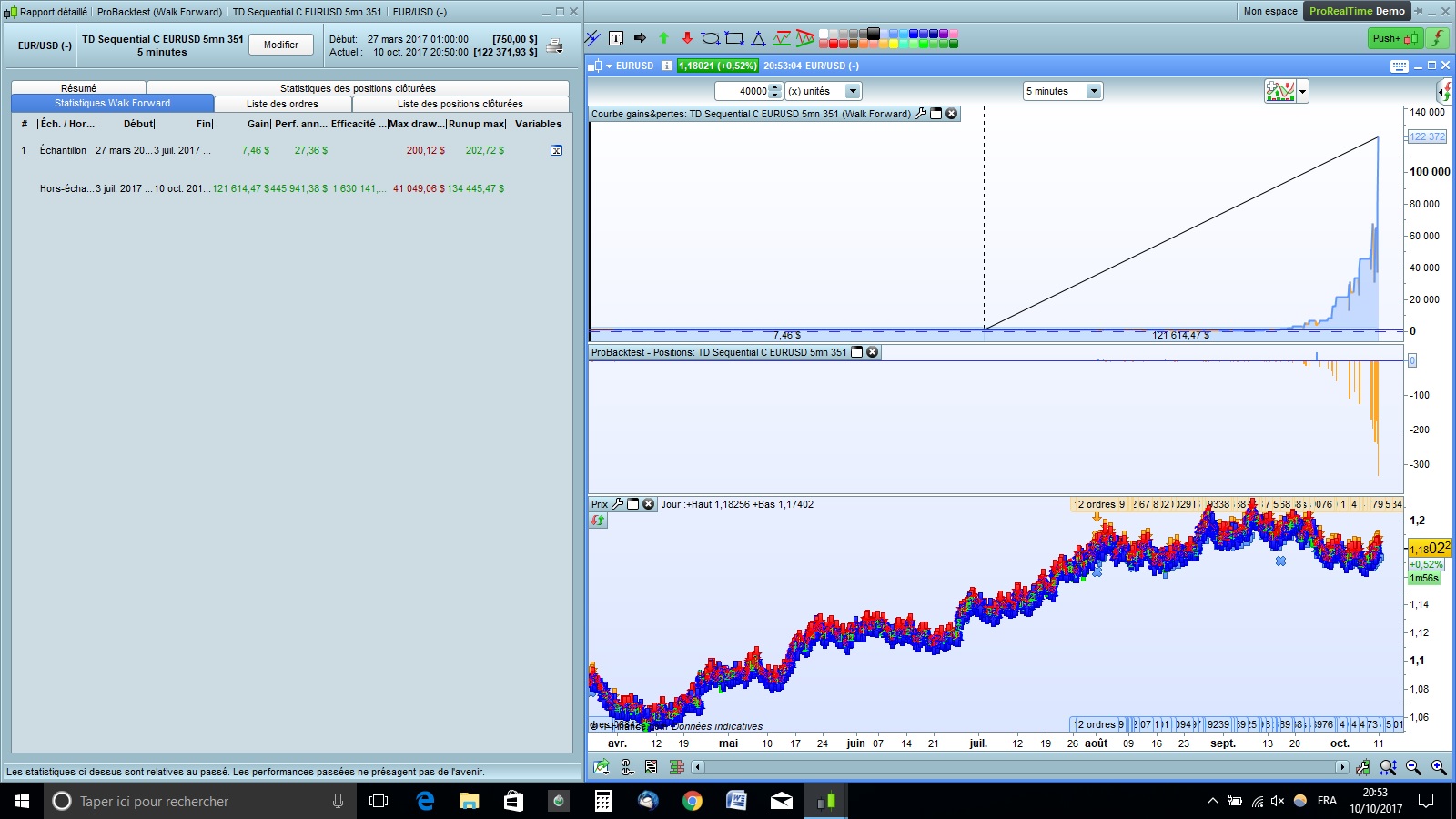Click the chart scrollbar left arrow
Image resolution: width=1456 pixels, height=819 pixels.
(x=698, y=767)
